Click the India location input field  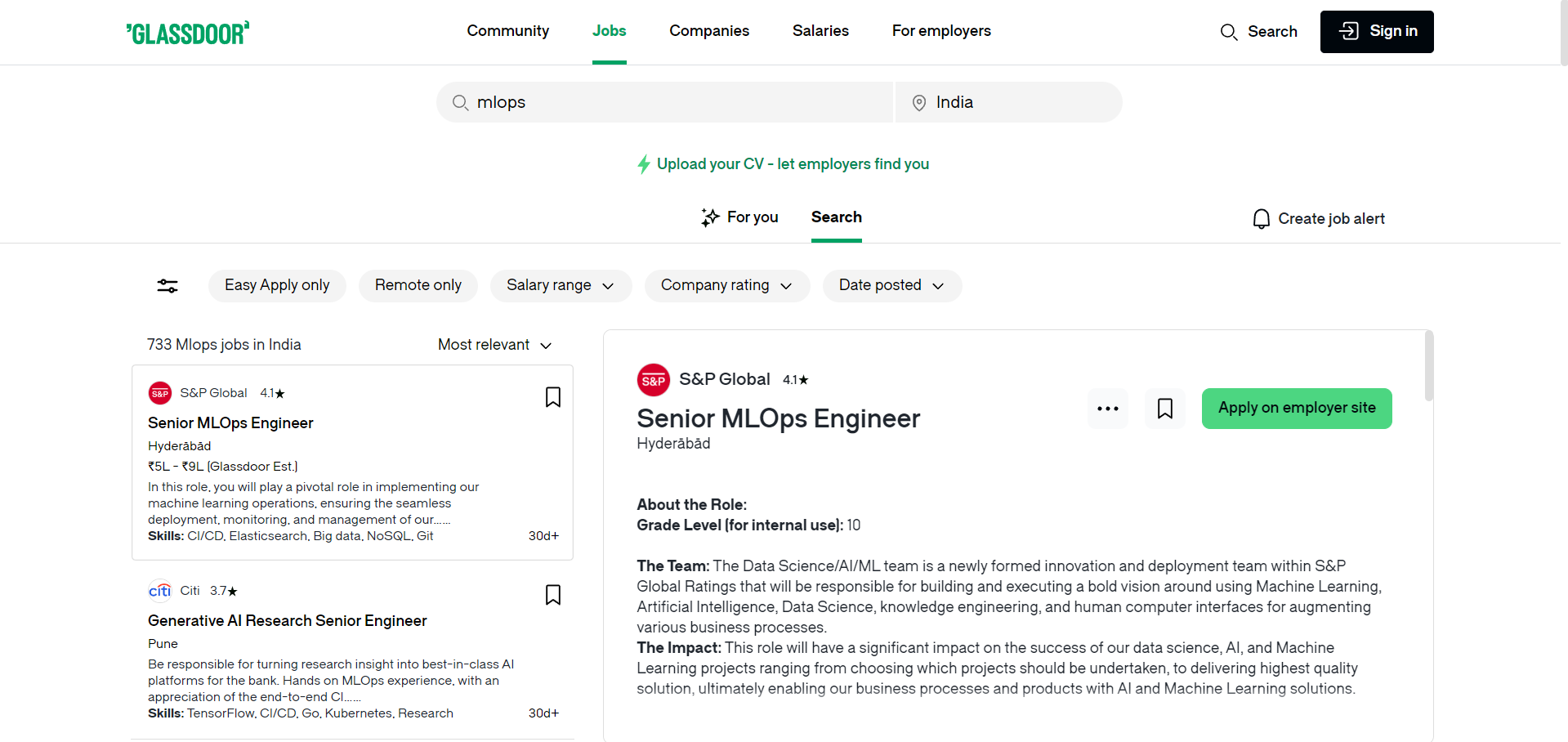point(1009,102)
